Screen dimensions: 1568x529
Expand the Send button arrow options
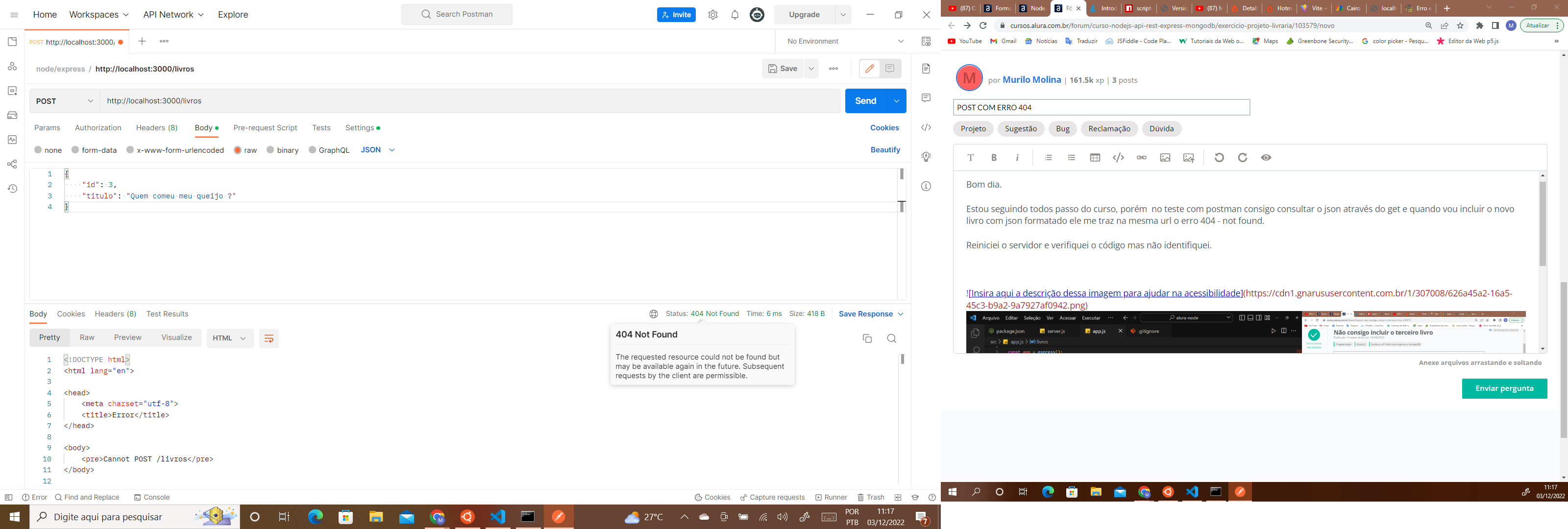(897, 101)
